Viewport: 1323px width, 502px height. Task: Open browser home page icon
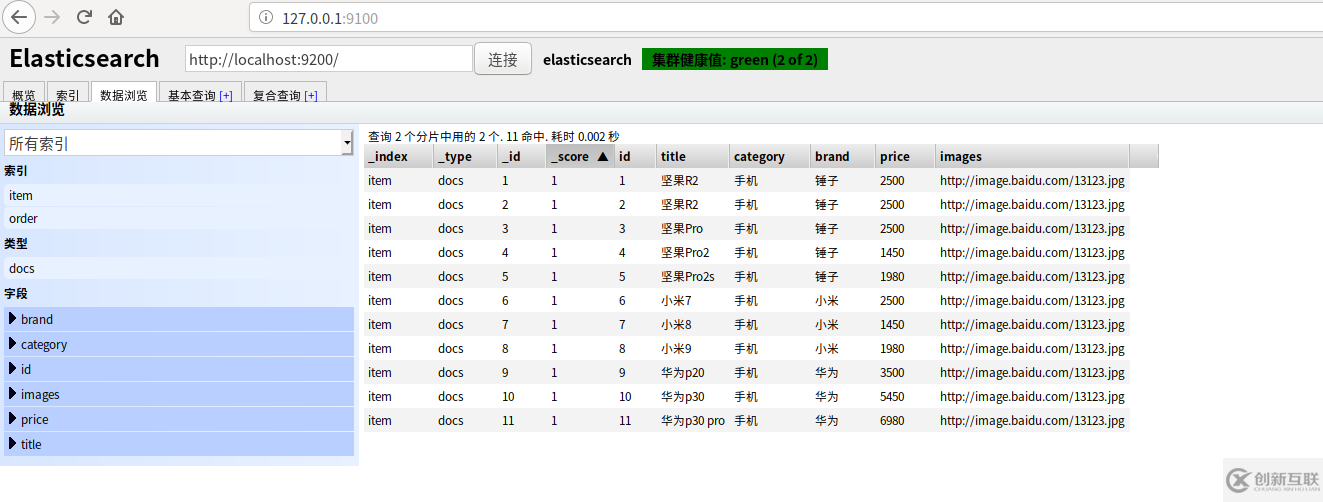tap(116, 17)
